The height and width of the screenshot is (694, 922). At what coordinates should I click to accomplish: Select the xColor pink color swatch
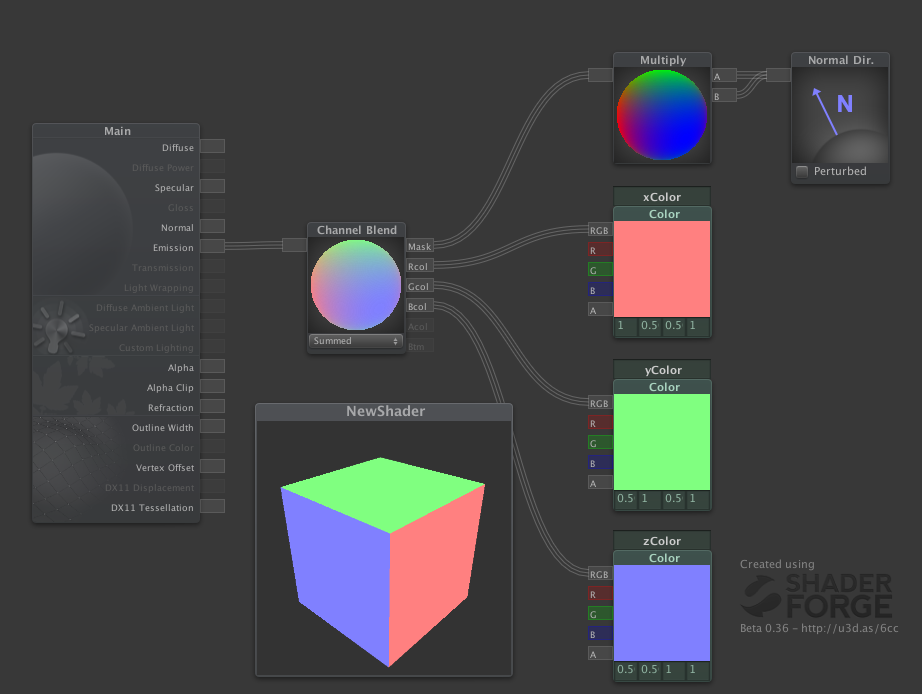point(662,268)
